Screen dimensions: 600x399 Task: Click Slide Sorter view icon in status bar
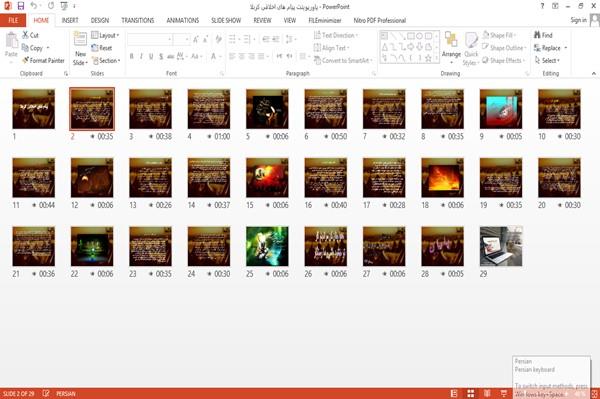(x=471, y=394)
